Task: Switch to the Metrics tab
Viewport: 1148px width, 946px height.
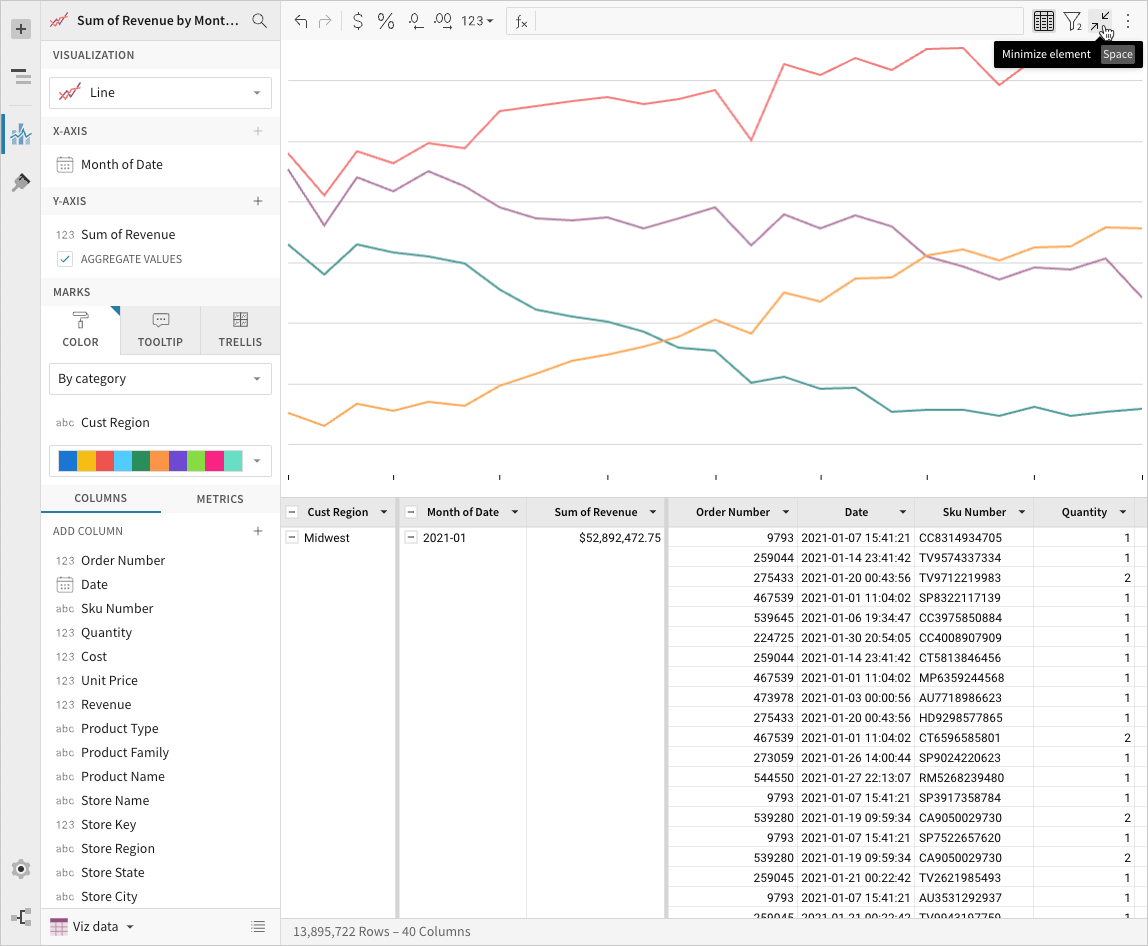Action: coord(220,499)
